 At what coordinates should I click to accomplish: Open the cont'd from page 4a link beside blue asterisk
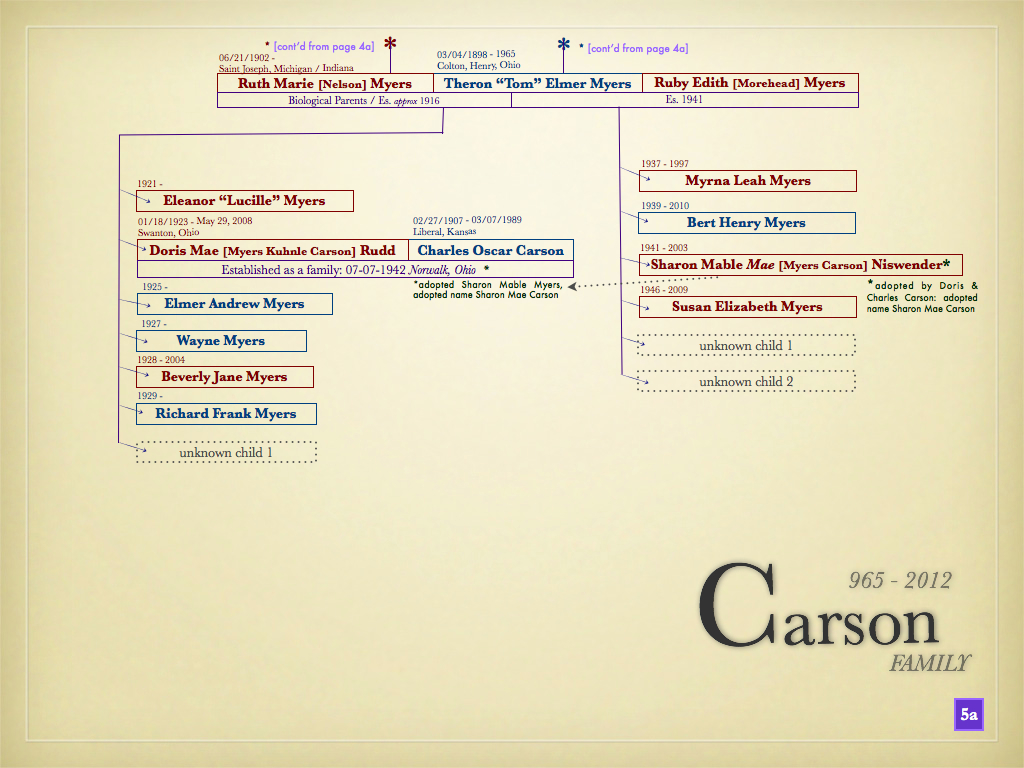637,48
